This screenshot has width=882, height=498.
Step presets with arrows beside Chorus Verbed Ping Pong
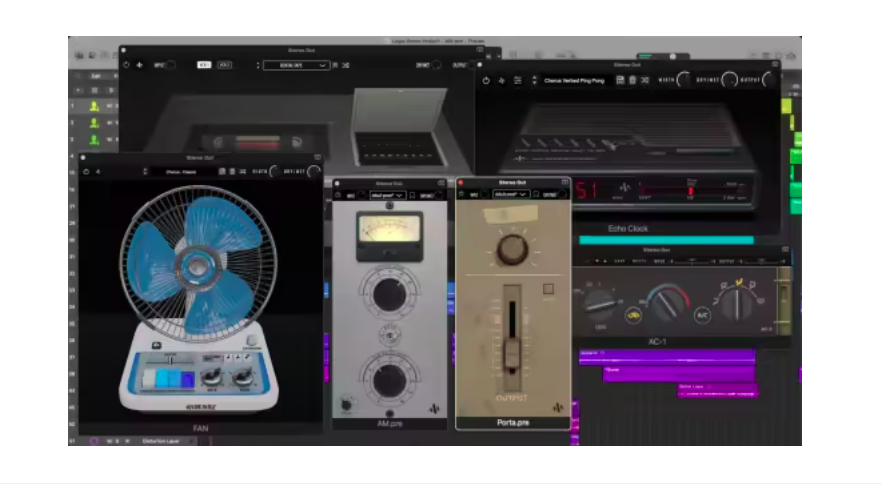pyautogui.click(x=534, y=80)
